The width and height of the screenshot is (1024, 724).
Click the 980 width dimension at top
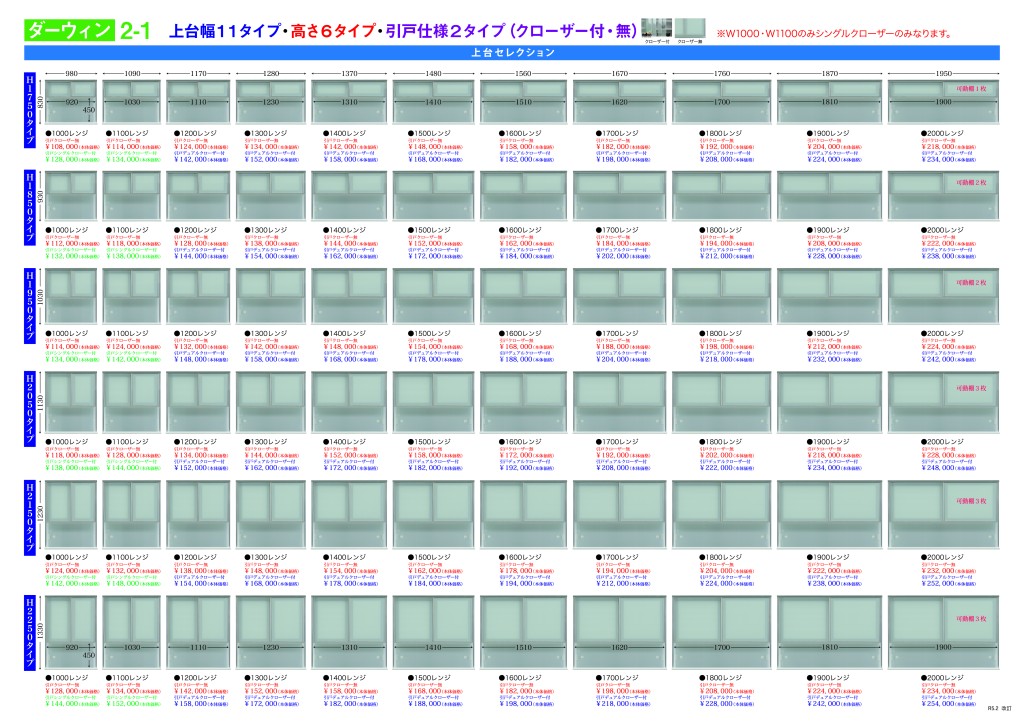71,74
